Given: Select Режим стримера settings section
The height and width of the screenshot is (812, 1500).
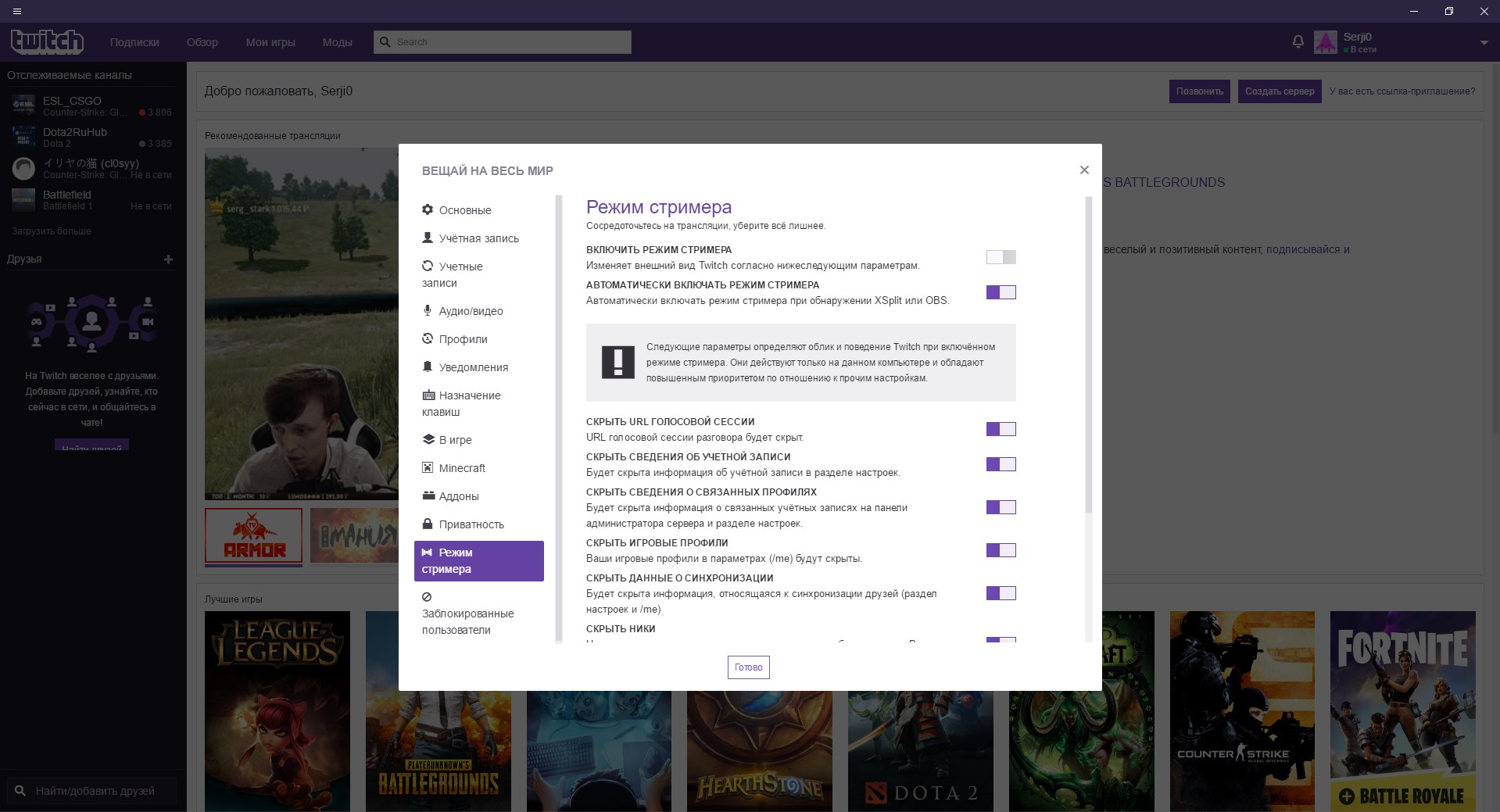Looking at the screenshot, I should click(478, 561).
